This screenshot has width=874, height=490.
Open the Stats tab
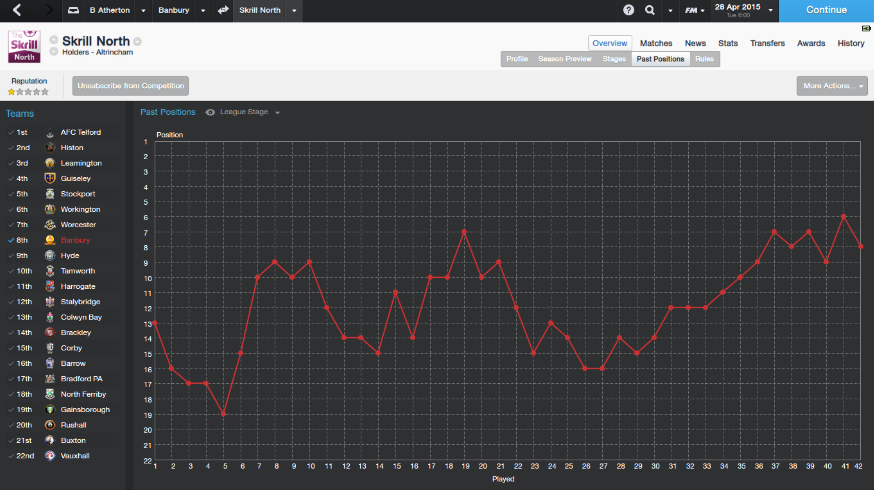[x=728, y=43]
